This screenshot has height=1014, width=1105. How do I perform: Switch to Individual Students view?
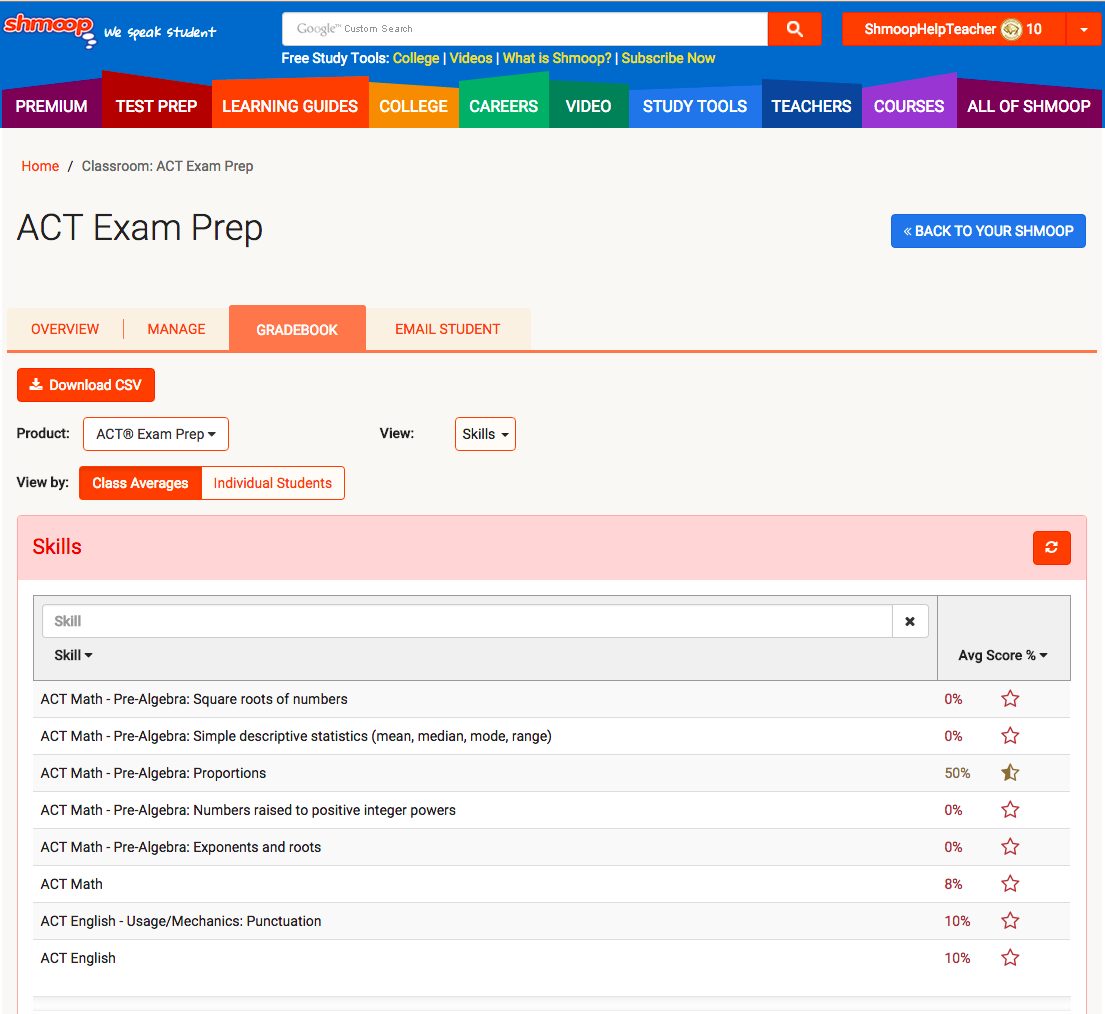tap(273, 483)
